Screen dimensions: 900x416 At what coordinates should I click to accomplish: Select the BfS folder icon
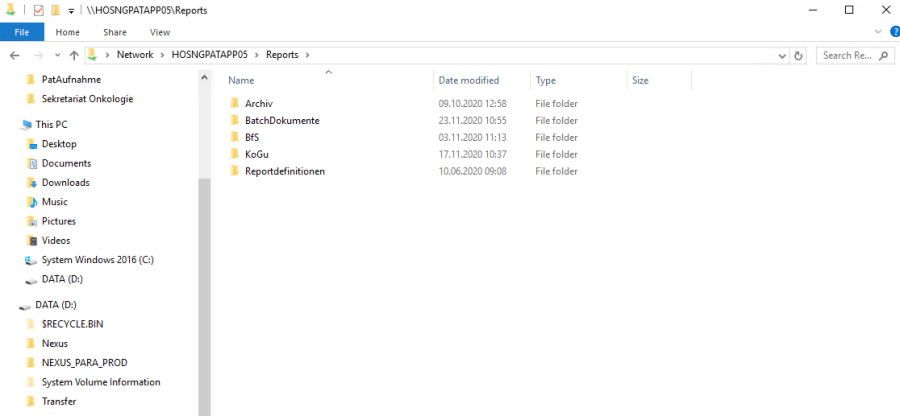(234, 137)
